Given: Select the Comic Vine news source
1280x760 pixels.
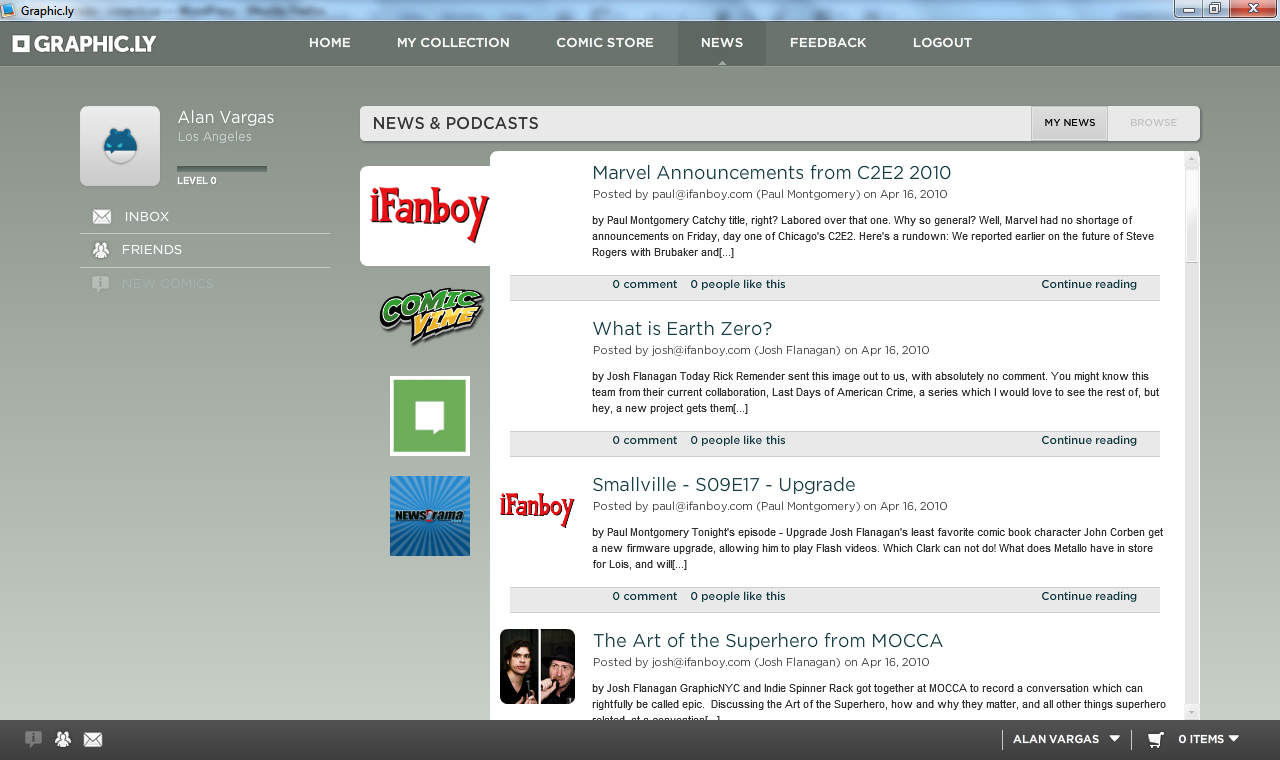Looking at the screenshot, I should 431,316.
